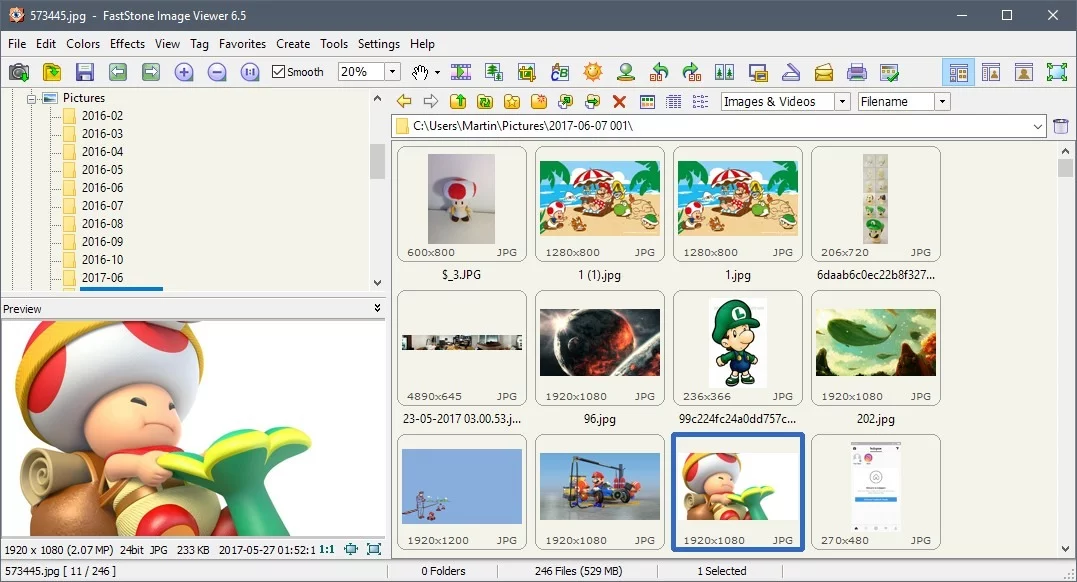The image size is (1077, 582).
Task: Go to the previous image
Action: point(117,72)
